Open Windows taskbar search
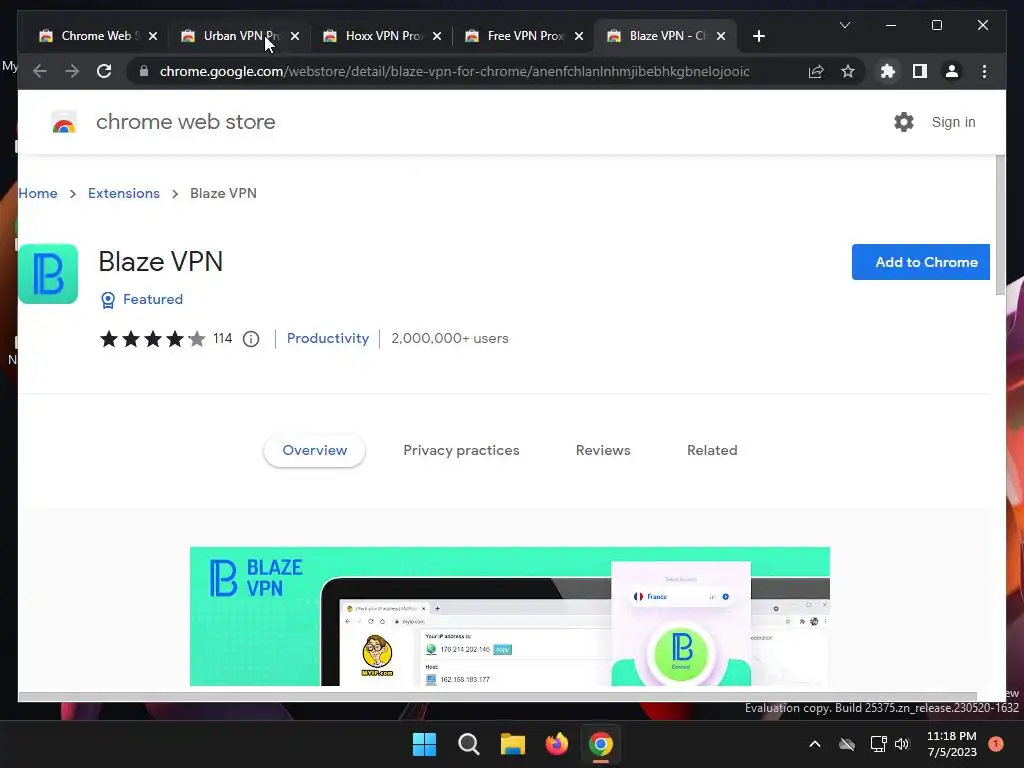This screenshot has height=768, width=1024. click(x=468, y=744)
